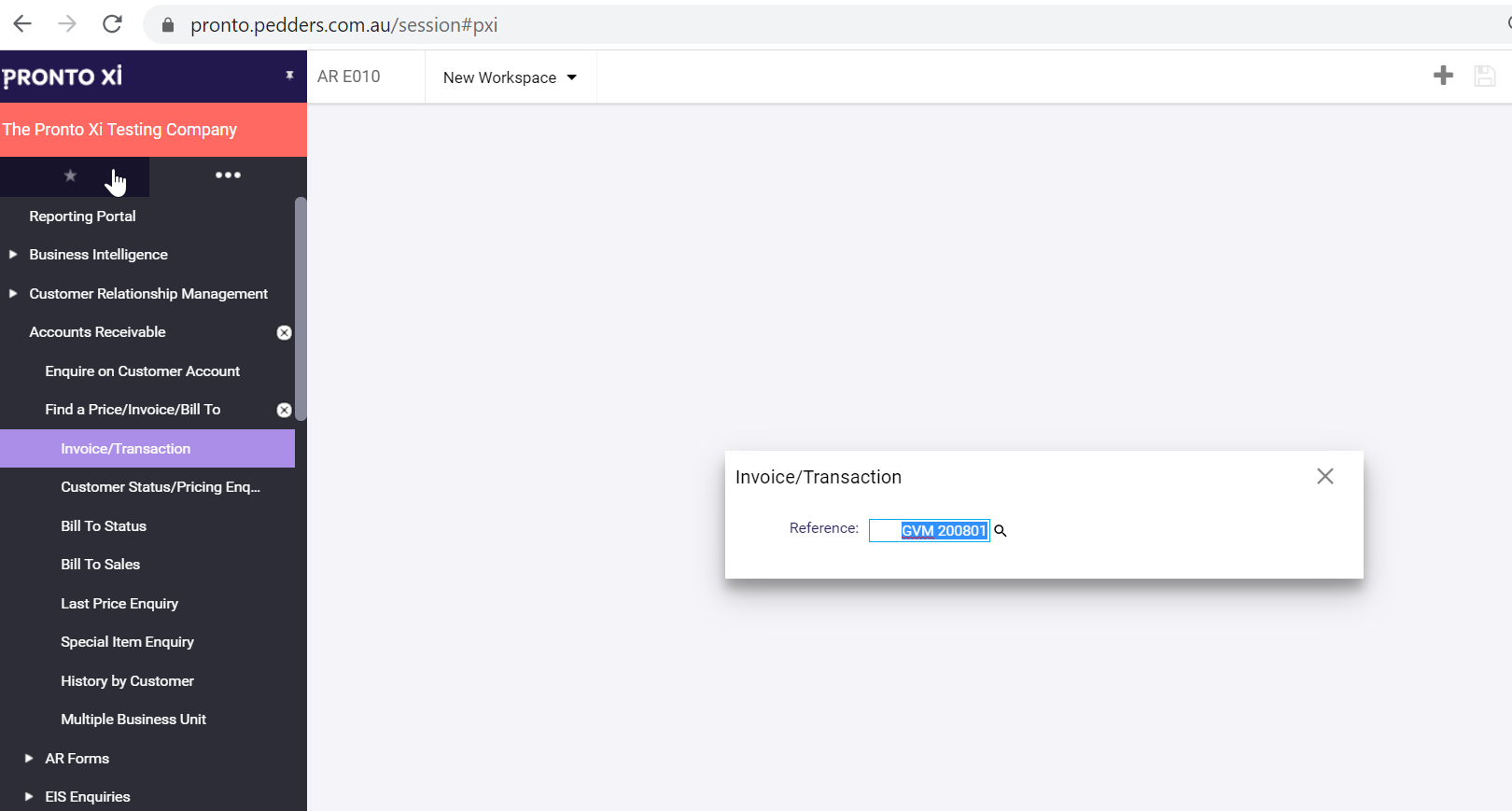The width and height of the screenshot is (1512, 811).
Task: Click the Pronto Xi logo
Action: click(x=63, y=77)
